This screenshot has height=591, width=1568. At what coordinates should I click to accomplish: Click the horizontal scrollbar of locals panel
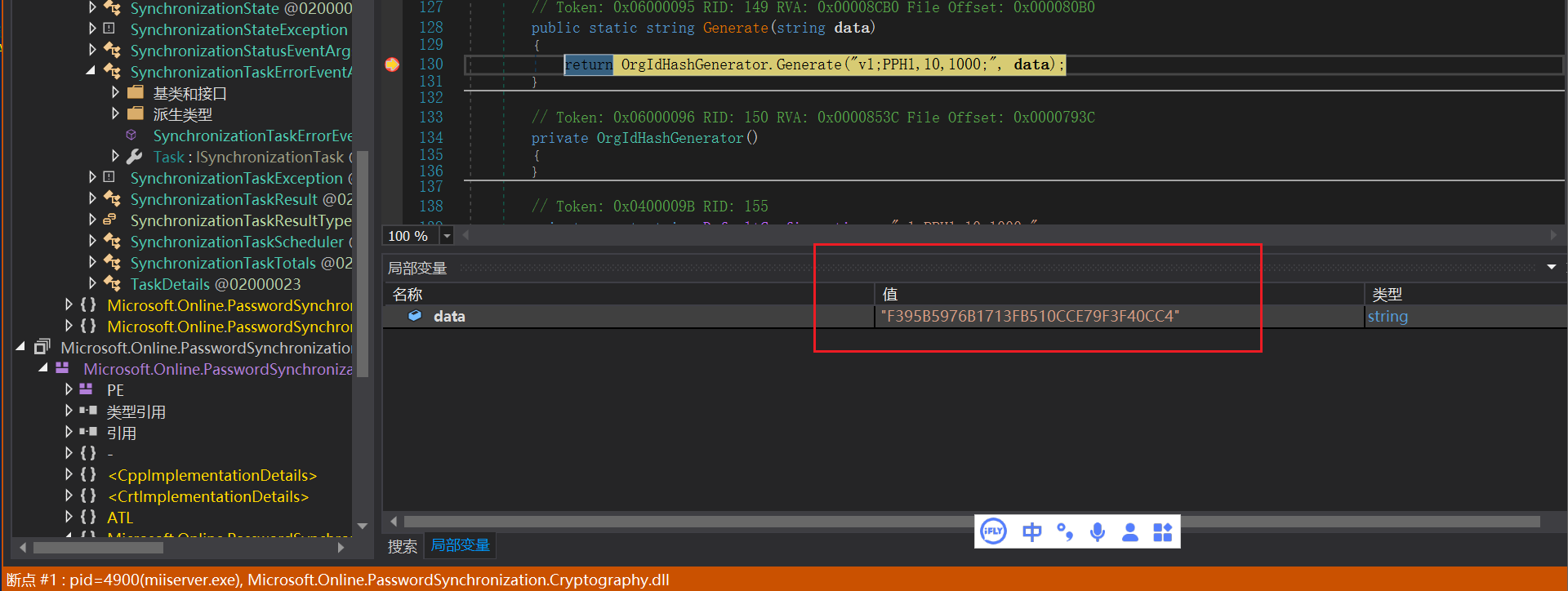click(x=972, y=522)
